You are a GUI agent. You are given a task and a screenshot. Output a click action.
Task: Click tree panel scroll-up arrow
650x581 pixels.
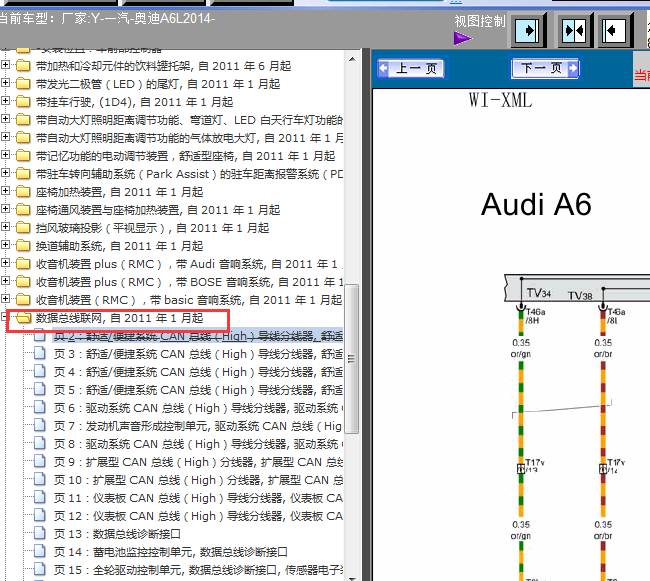352,59
